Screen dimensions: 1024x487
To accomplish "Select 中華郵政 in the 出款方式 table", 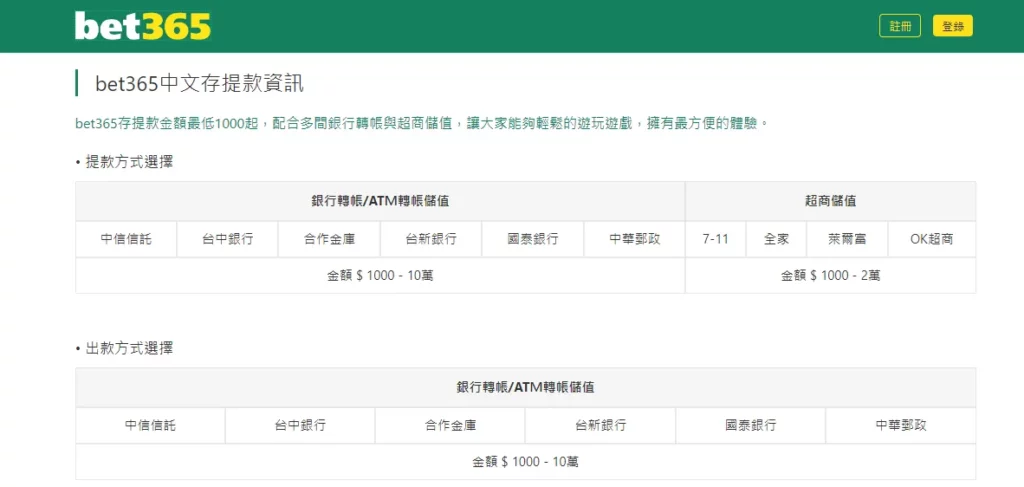I will tap(901, 426).
